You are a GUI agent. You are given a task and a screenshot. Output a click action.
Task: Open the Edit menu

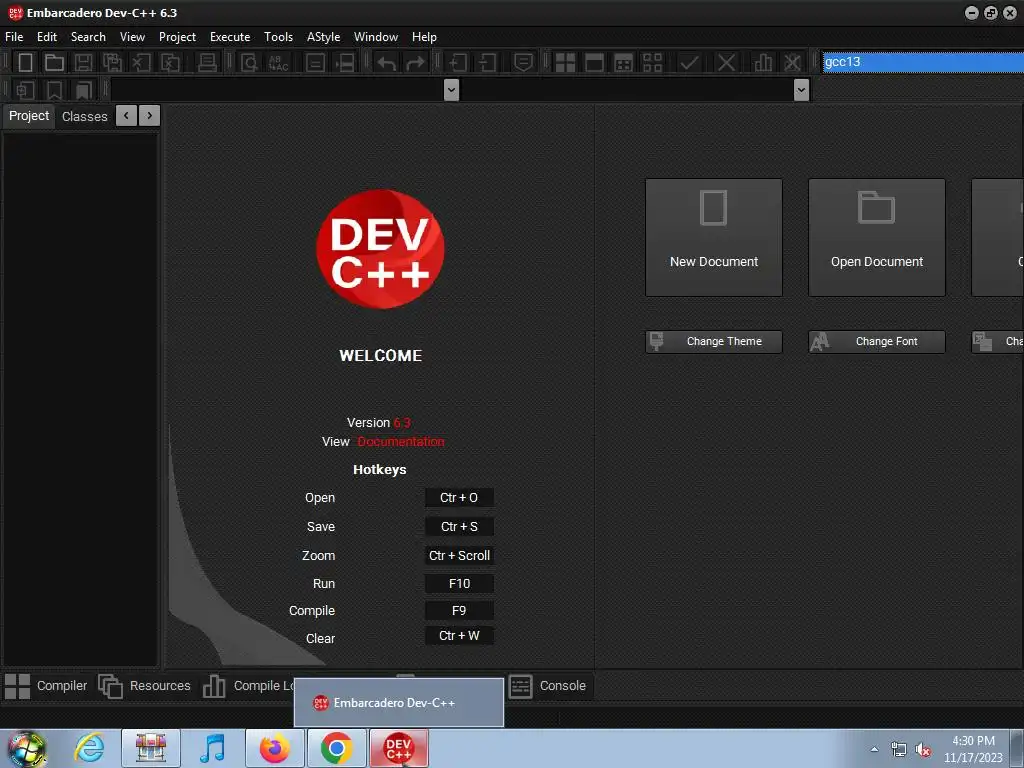pyautogui.click(x=47, y=37)
